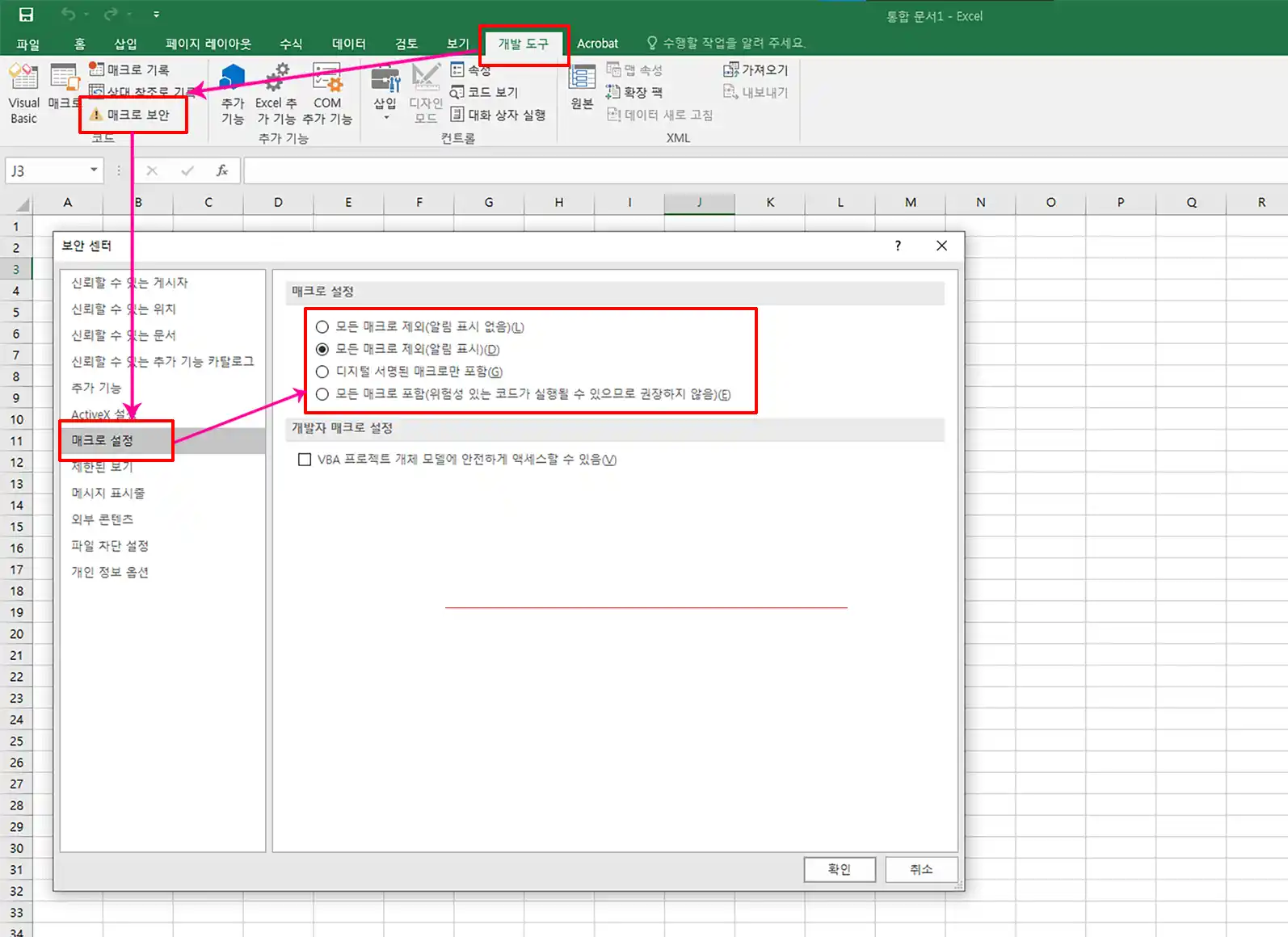This screenshot has height=937, width=1288.
Task: Select row header 25
Action: click(x=16, y=741)
